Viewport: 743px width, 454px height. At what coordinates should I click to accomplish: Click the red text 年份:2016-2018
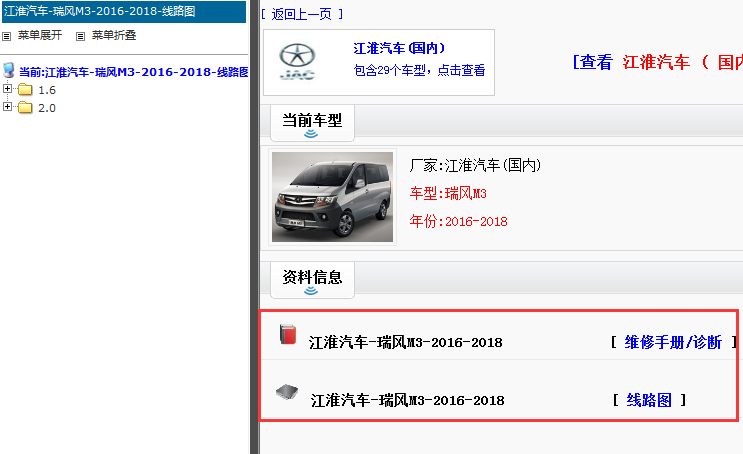tap(459, 221)
